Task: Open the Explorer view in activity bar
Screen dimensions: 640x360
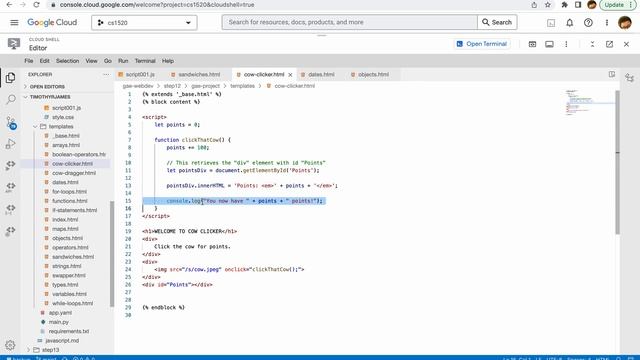Action: [11, 78]
